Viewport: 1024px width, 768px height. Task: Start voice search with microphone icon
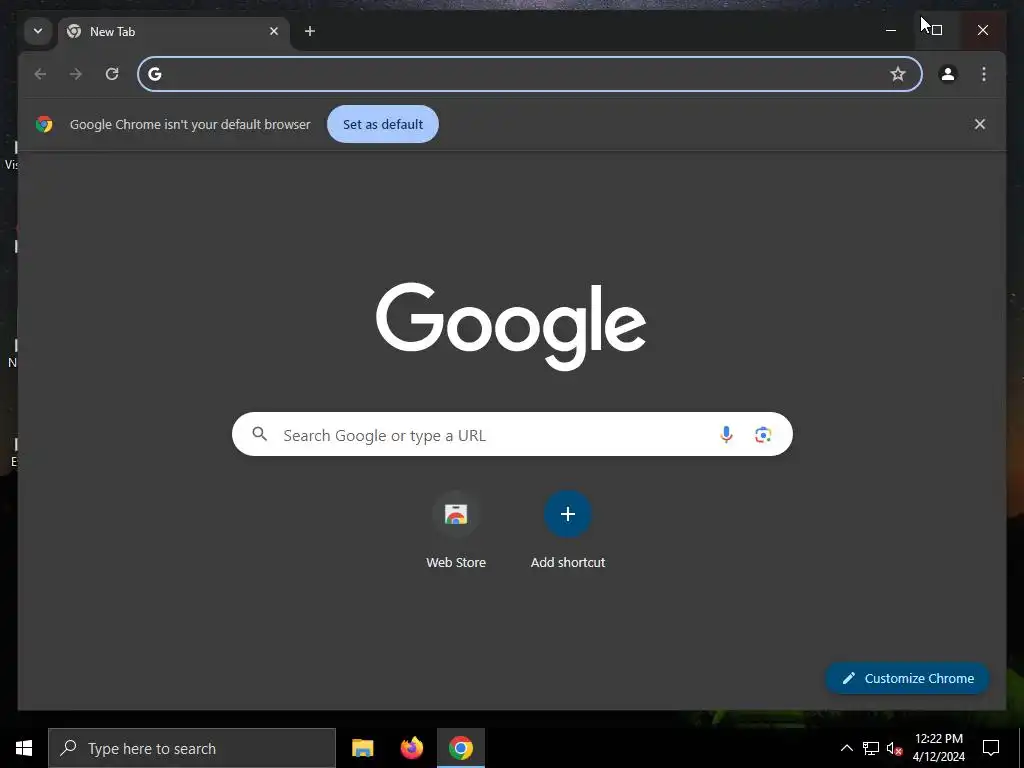click(x=726, y=434)
